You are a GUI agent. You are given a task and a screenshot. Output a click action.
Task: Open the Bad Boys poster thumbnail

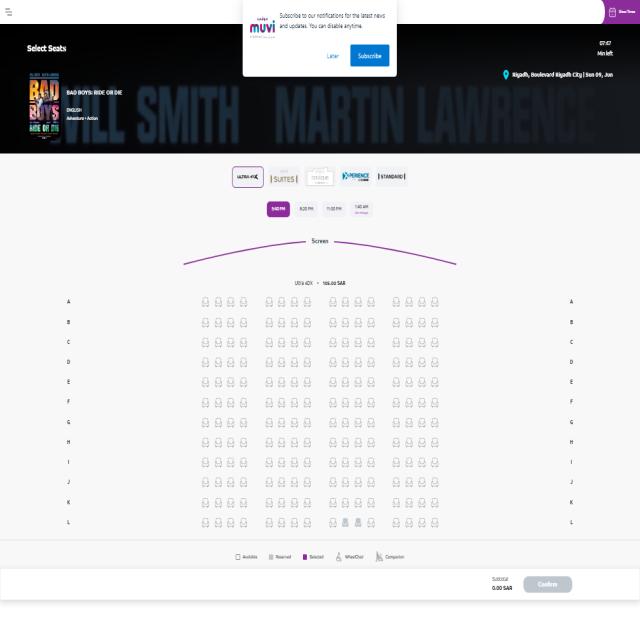pos(44,106)
